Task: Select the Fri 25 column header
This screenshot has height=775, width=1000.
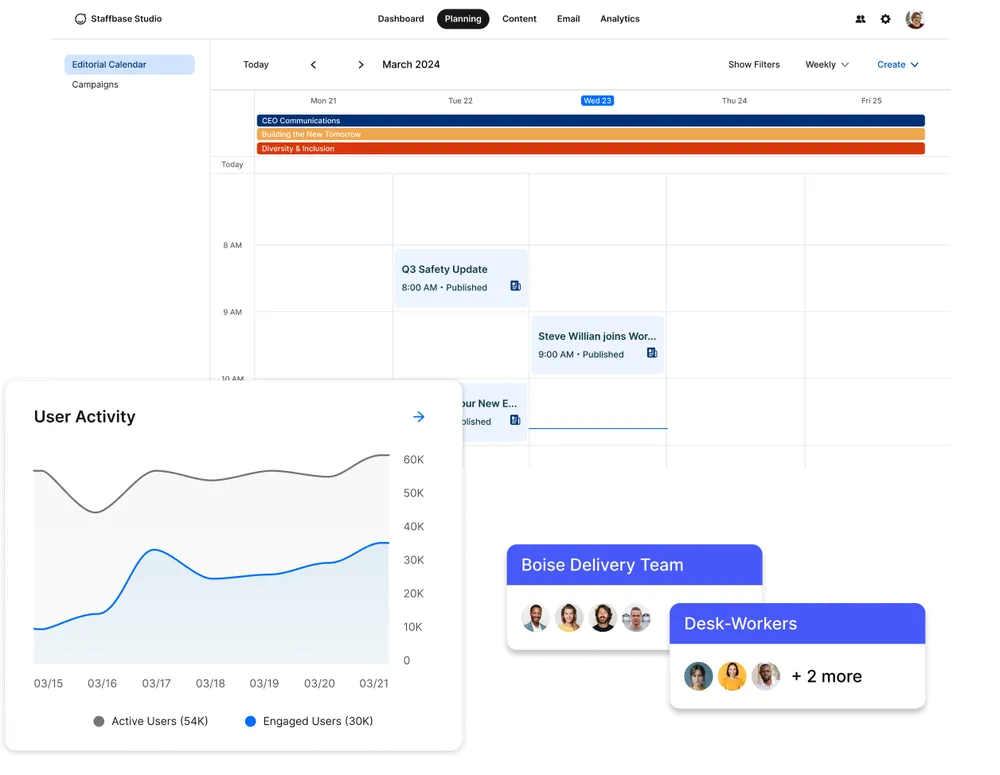Action: pos(871,101)
